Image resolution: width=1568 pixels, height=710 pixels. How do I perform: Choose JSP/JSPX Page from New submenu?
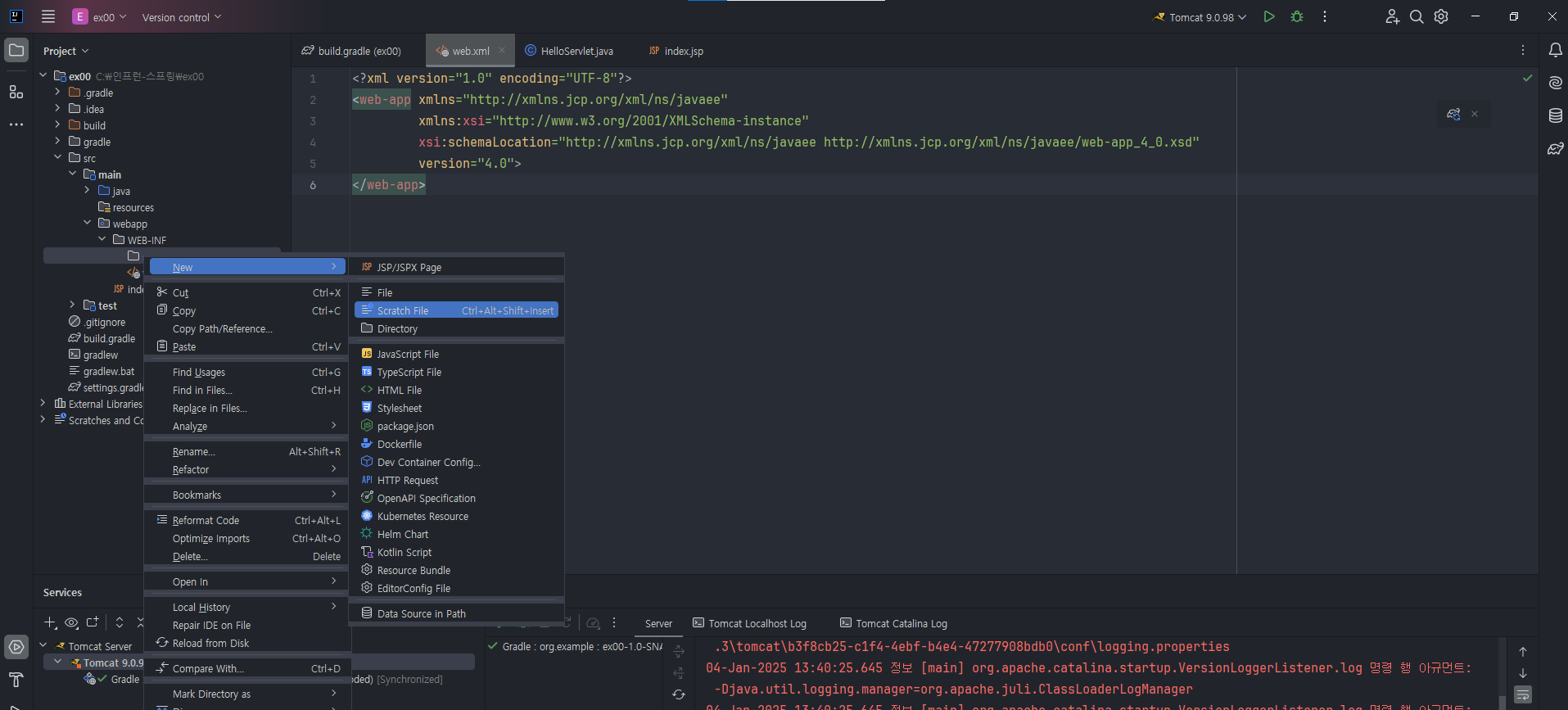(x=457, y=267)
